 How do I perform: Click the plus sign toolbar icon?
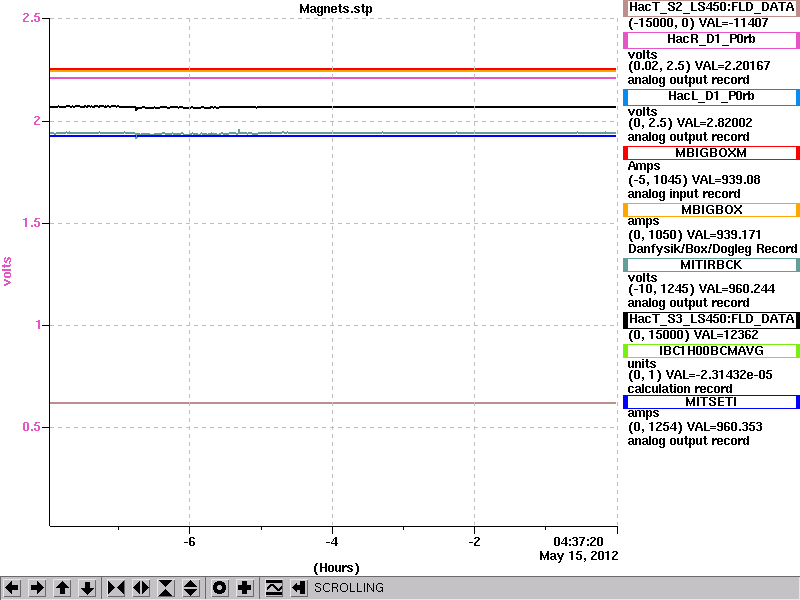(245, 588)
